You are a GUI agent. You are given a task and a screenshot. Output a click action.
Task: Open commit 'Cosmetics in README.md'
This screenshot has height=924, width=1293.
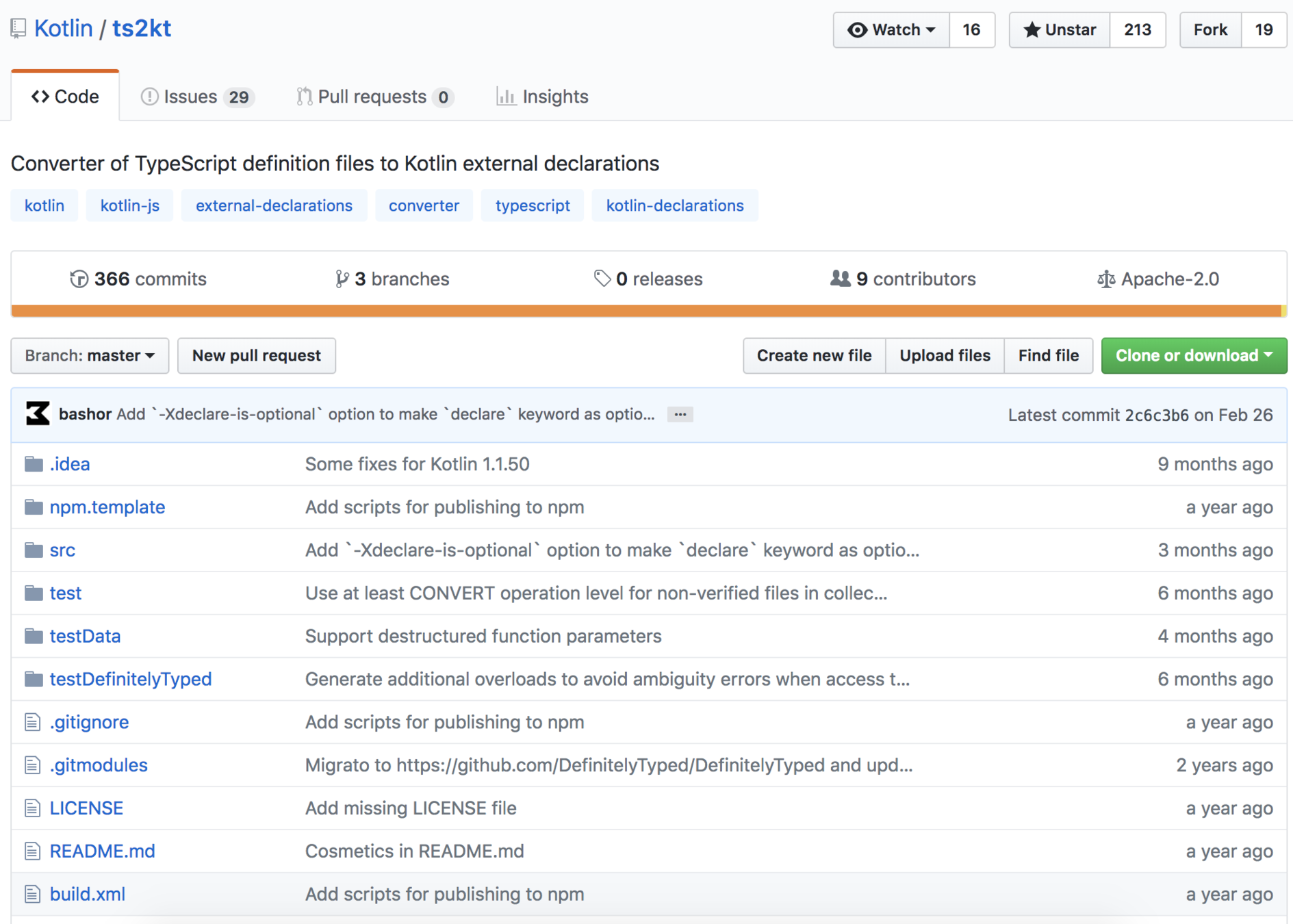(x=415, y=851)
